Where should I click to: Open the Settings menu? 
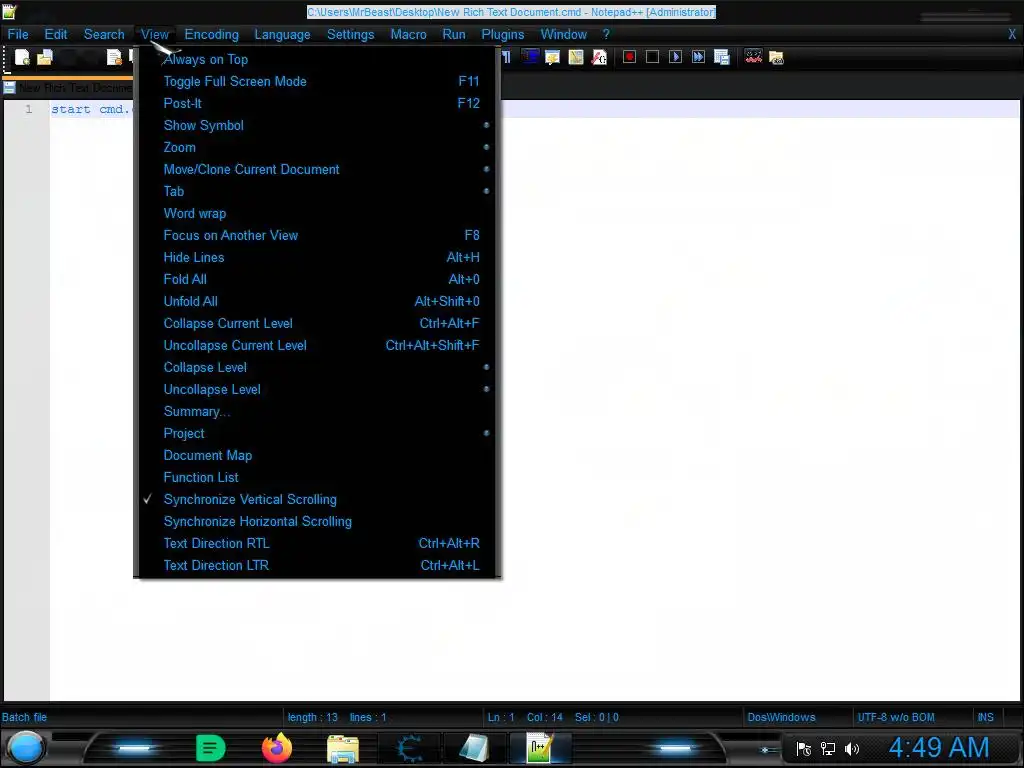(351, 35)
